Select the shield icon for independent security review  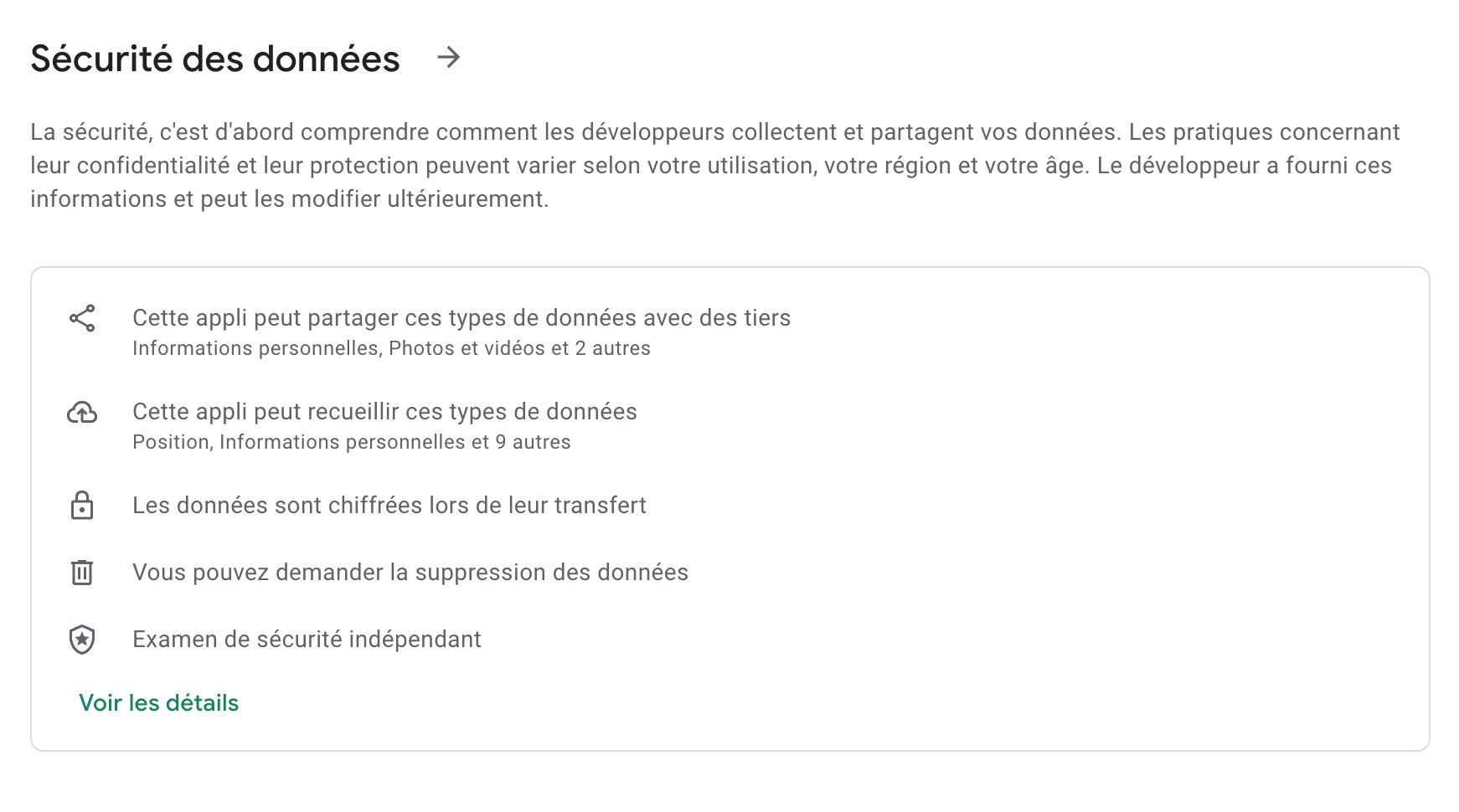click(x=81, y=640)
